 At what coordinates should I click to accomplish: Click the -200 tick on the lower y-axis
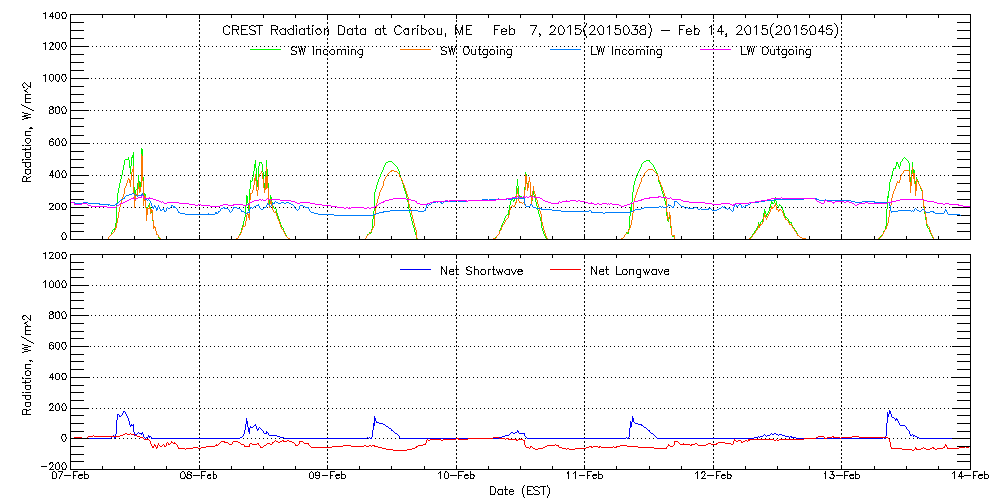[x=53, y=466]
